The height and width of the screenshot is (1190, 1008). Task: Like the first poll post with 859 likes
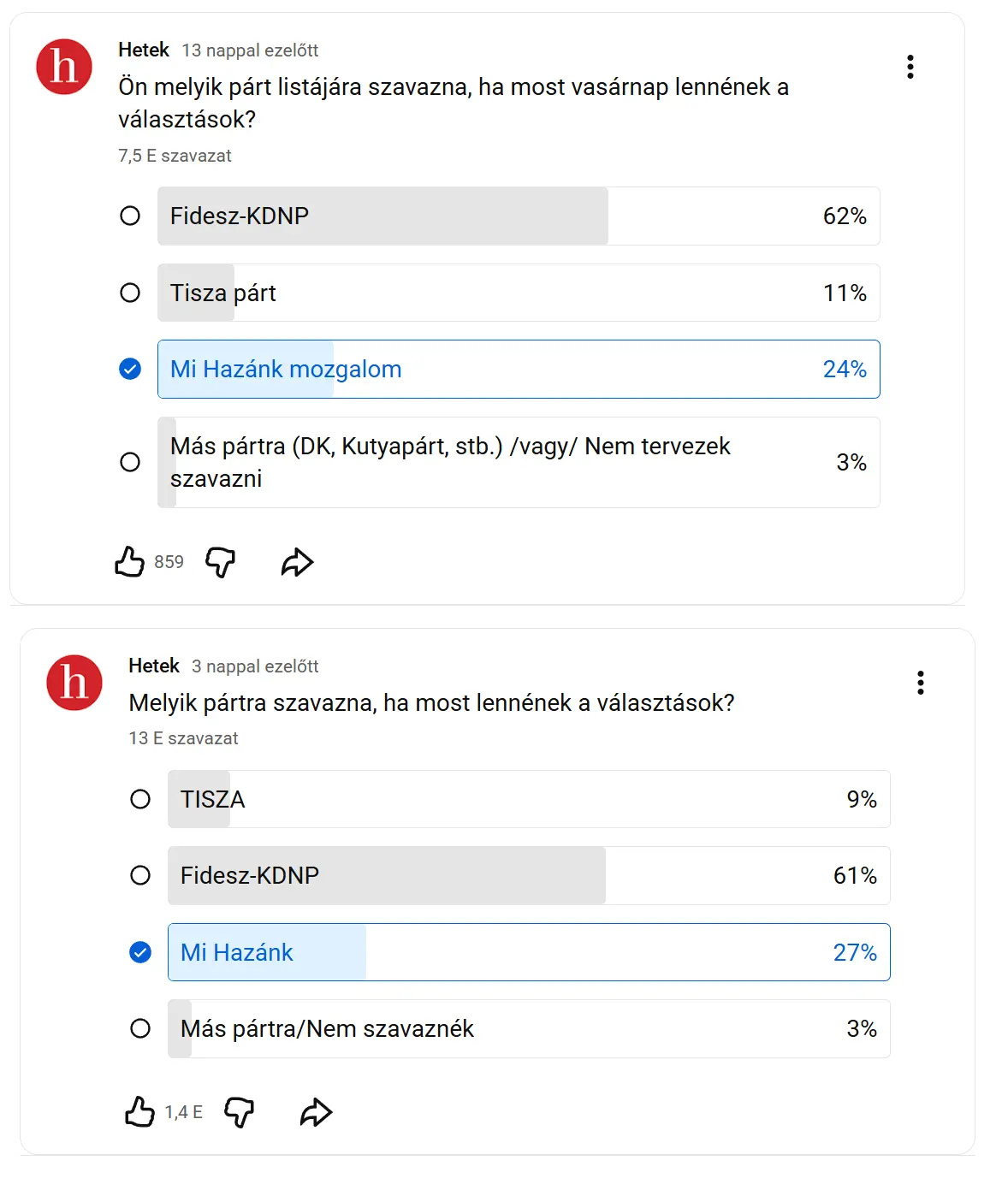[130, 562]
